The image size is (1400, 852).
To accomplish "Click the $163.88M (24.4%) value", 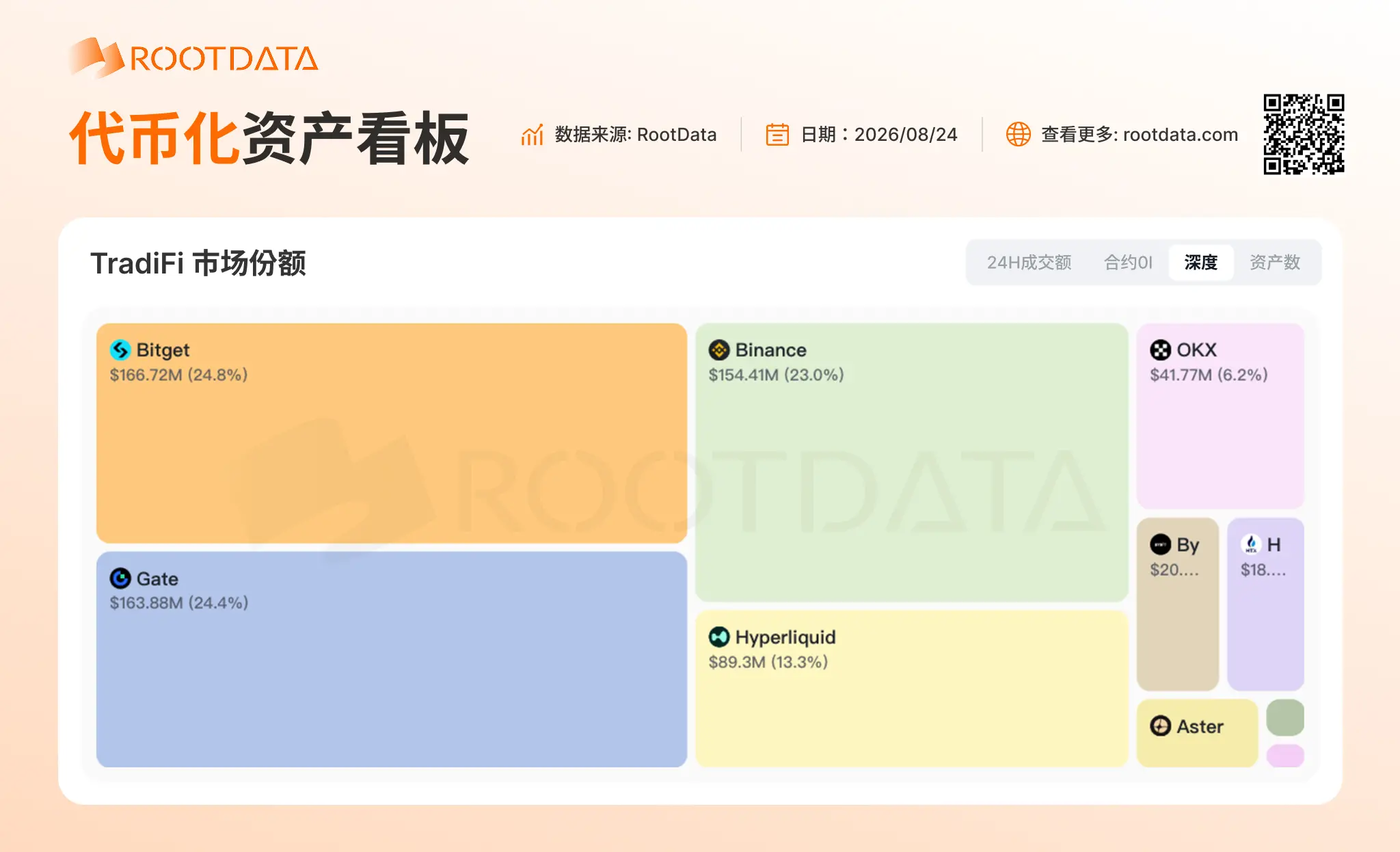I will point(179,603).
